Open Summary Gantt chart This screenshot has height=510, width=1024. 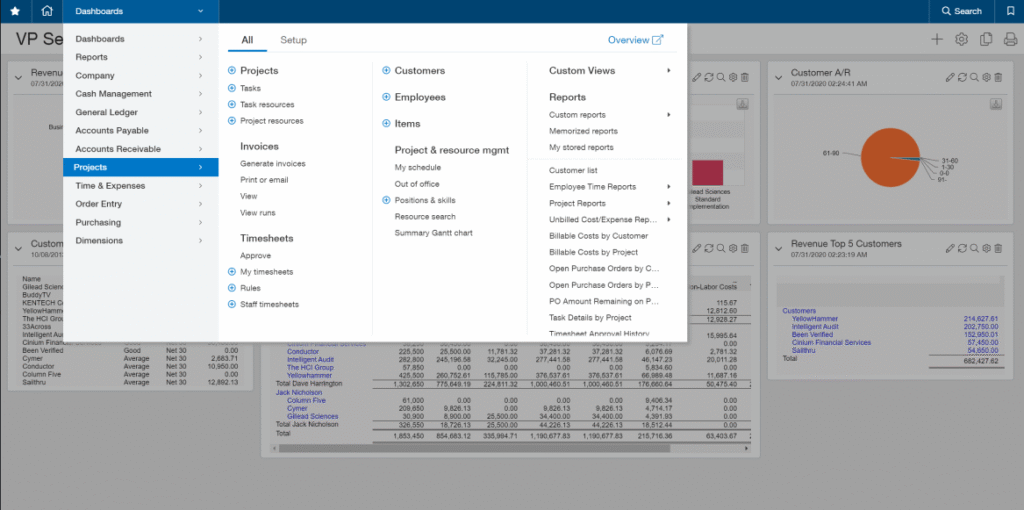(434, 233)
